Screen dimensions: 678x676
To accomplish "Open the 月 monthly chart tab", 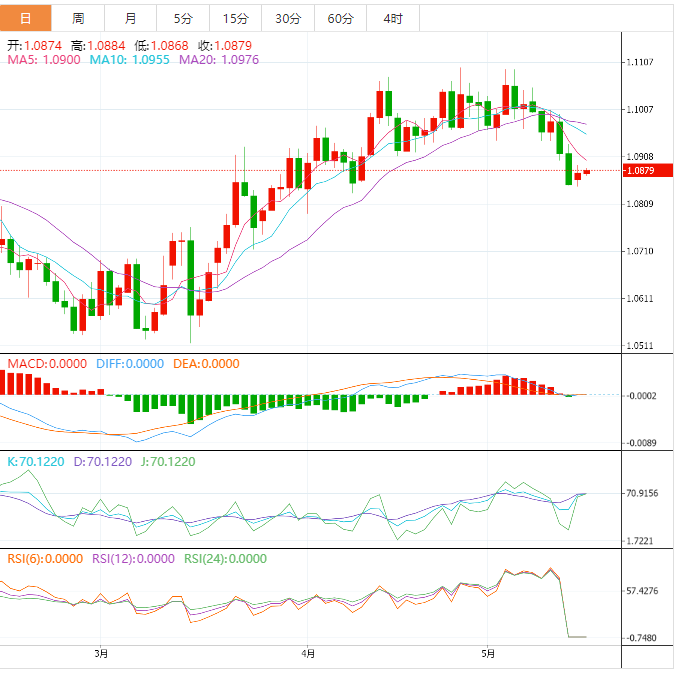I will (x=131, y=19).
